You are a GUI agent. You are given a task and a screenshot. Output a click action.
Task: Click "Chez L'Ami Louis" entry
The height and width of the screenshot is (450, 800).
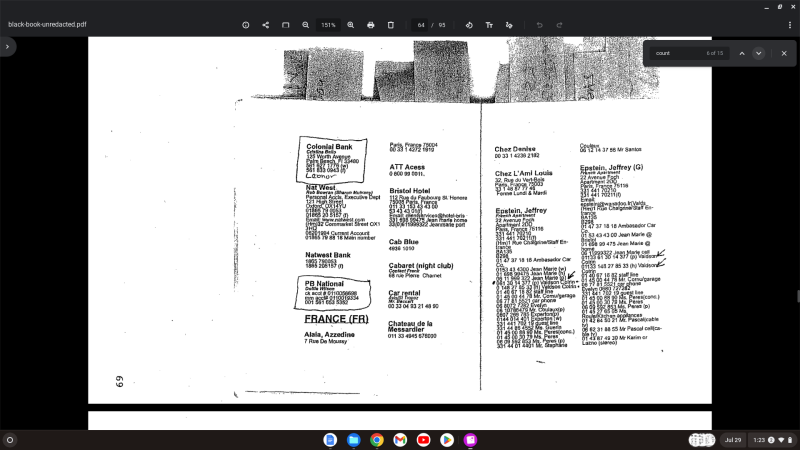523,173
